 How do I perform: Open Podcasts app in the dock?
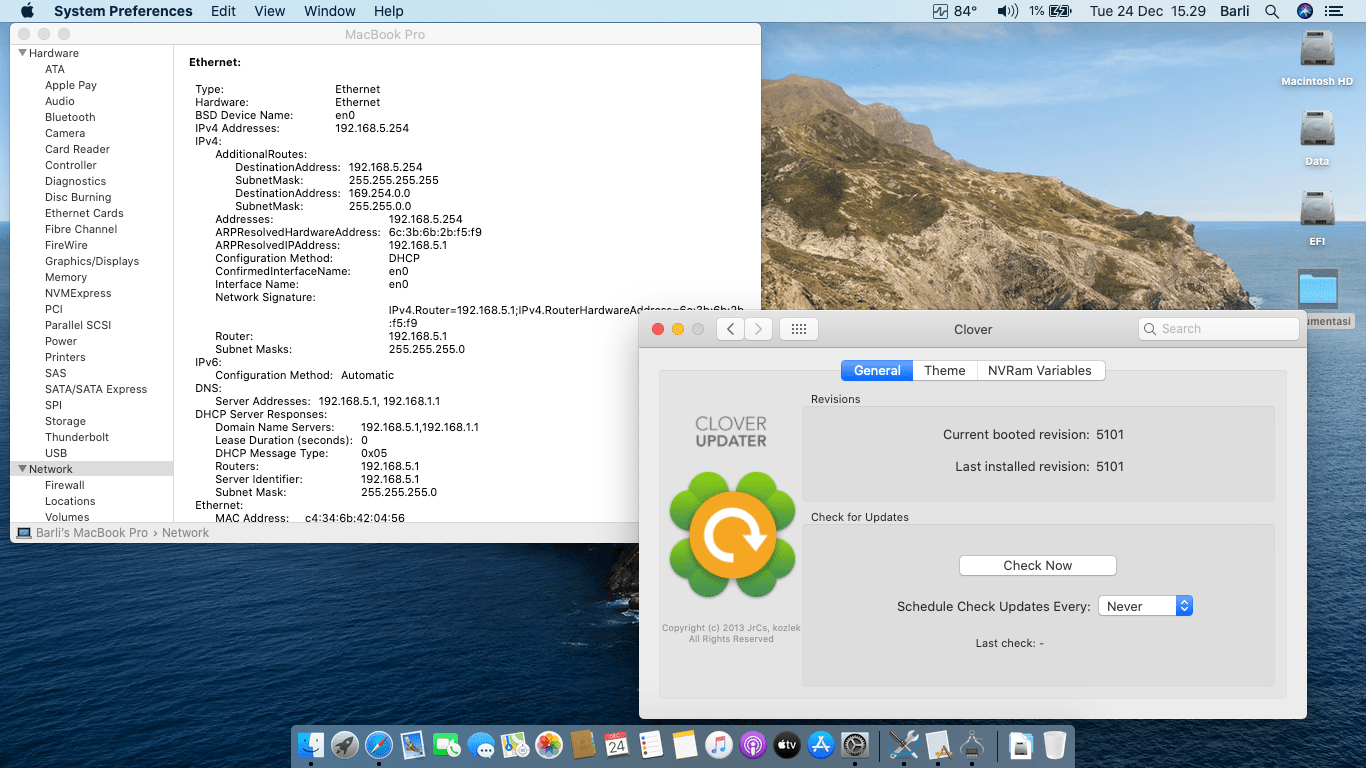(x=753, y=745)
